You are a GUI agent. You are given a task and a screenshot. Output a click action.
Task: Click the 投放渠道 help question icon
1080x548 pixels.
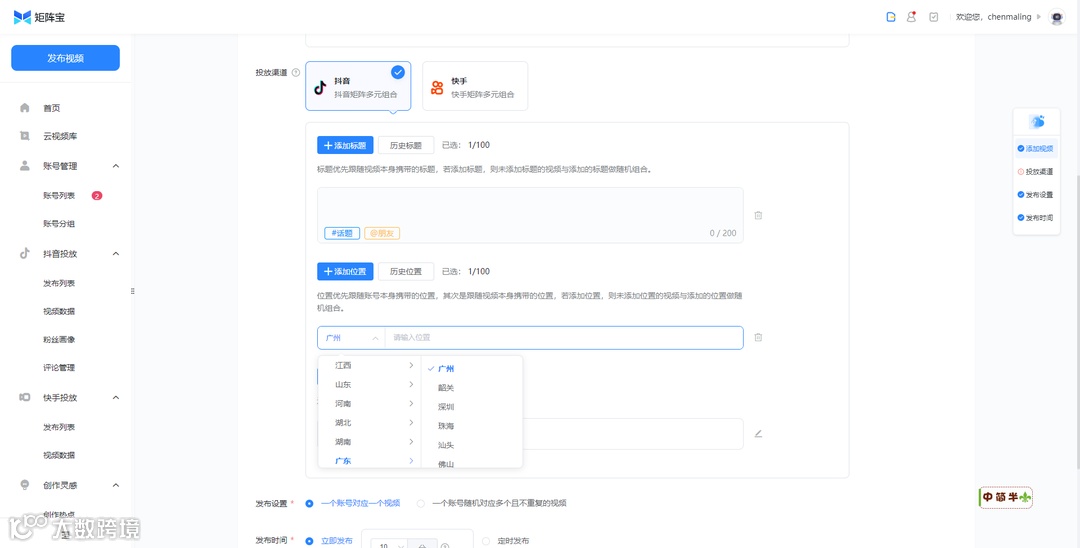point(296,72)
